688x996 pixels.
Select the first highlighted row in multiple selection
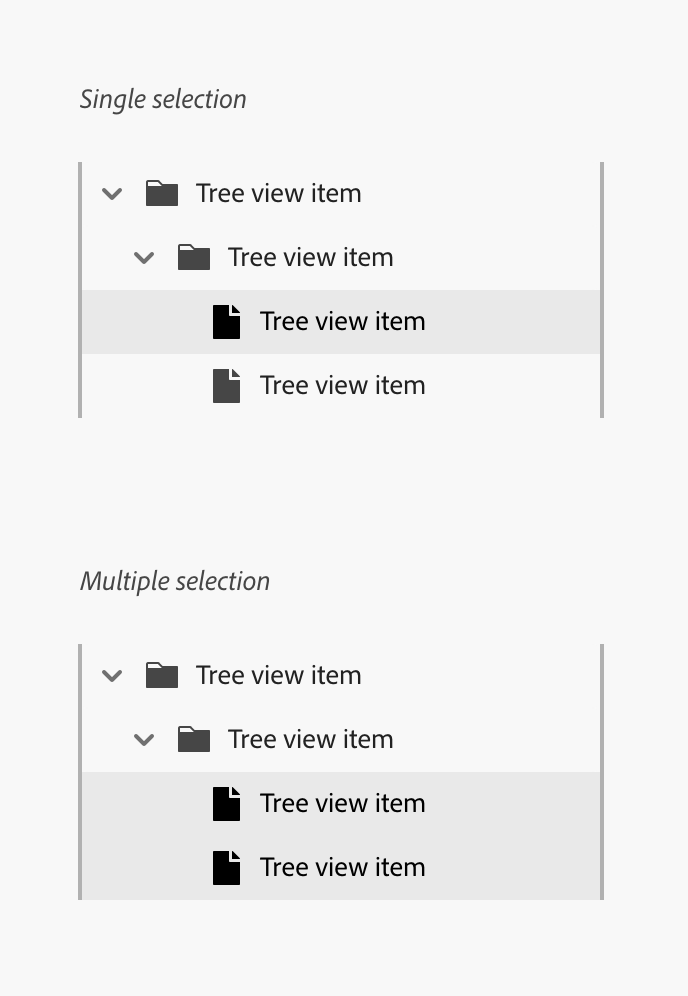click(x=343, y=803)
